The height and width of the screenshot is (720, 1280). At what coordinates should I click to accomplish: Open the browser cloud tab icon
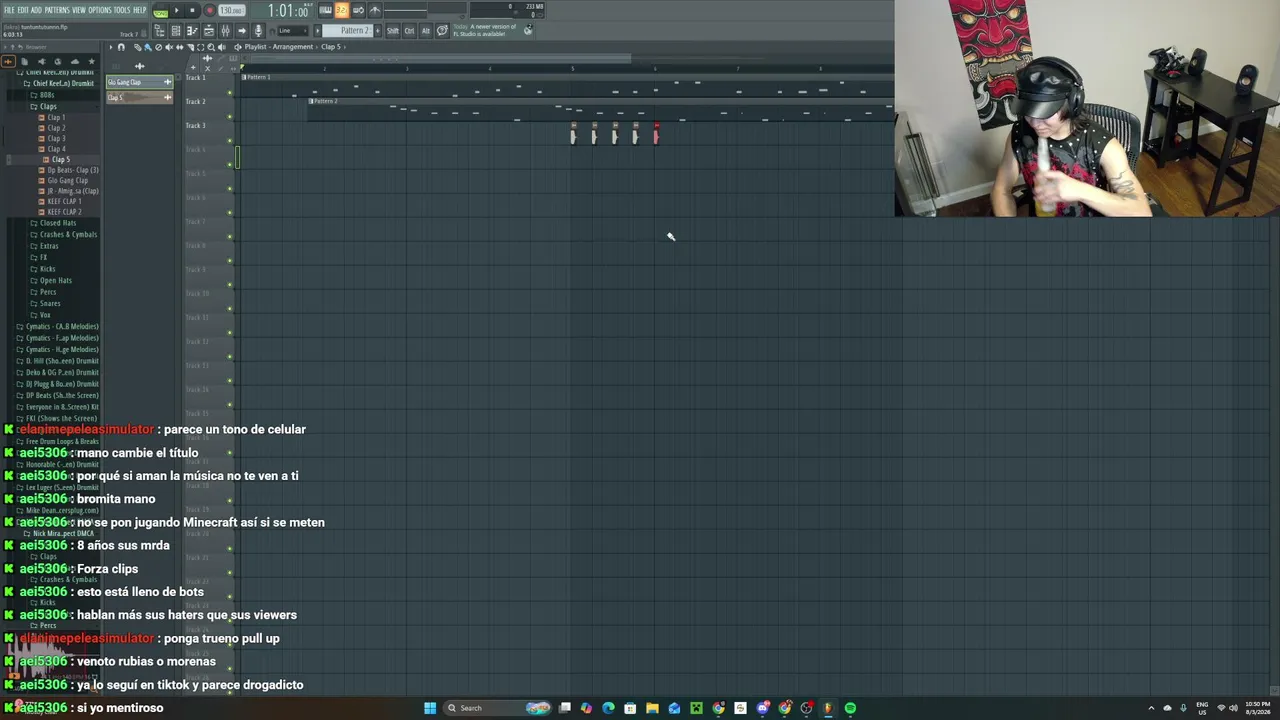(x=74, y=61)
